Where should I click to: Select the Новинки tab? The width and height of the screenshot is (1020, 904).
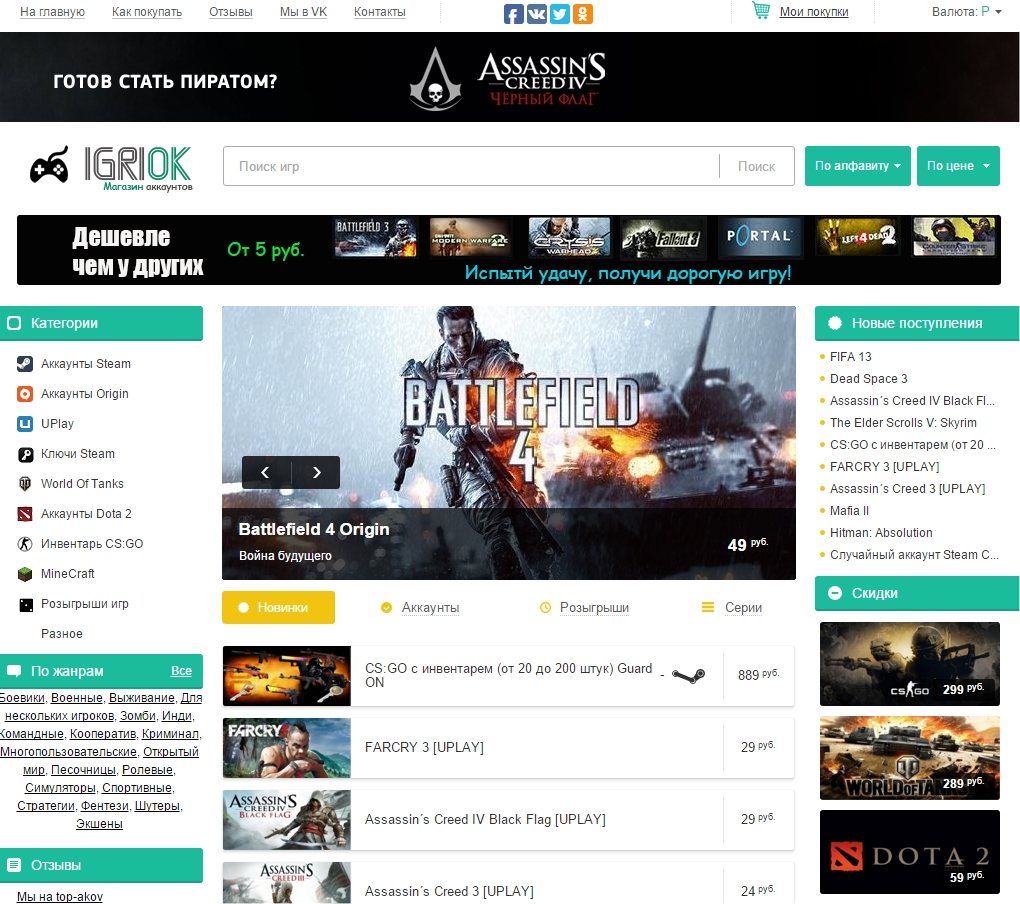pyautogui.click(x=278, y=607)
